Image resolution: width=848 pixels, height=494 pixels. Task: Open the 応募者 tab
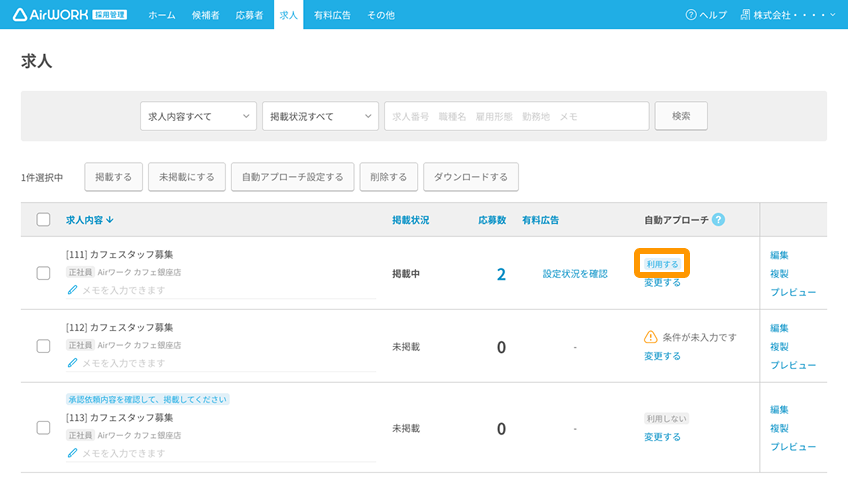coord(249,15)
